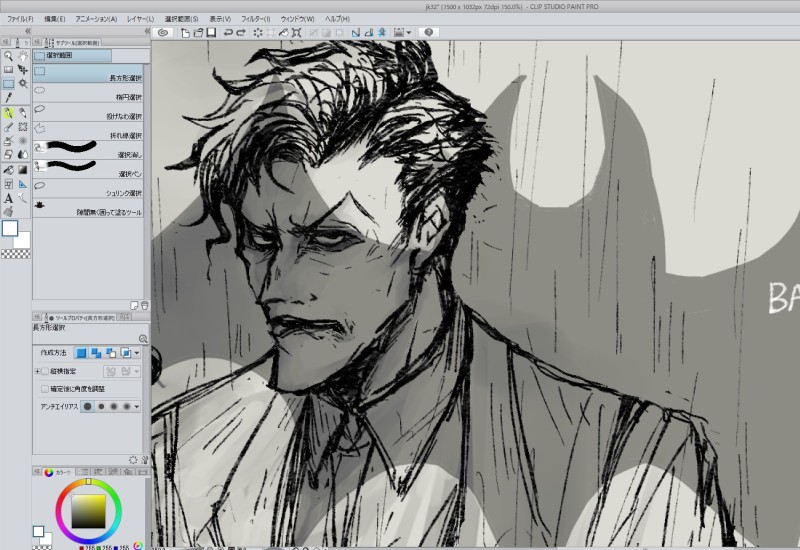Open the アニメーション(A) menu

pos(96,19)
